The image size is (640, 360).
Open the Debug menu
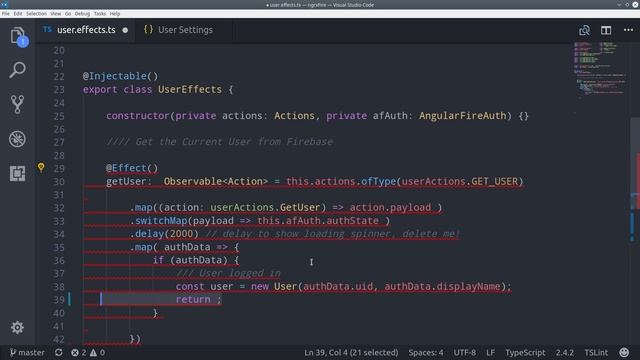(x=82, y=13)
